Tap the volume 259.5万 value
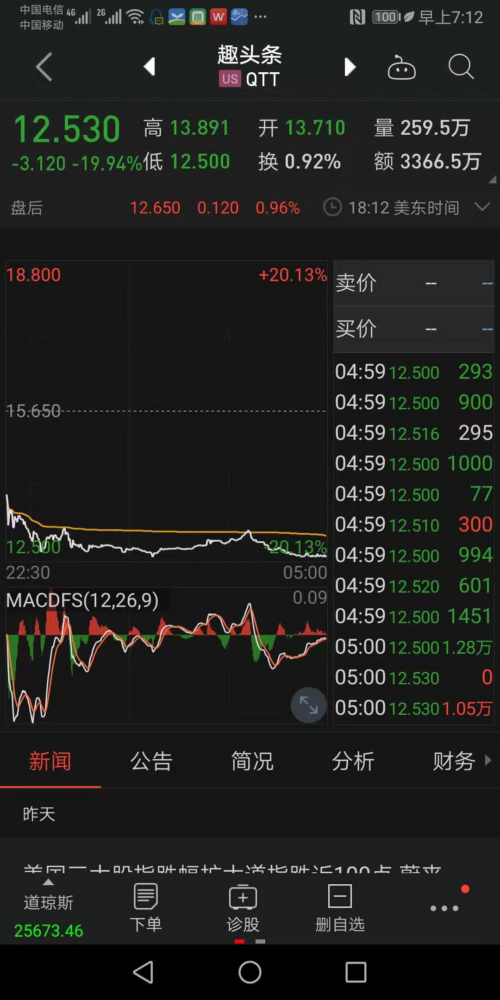 pyautogui.click(x=435, y=128)
